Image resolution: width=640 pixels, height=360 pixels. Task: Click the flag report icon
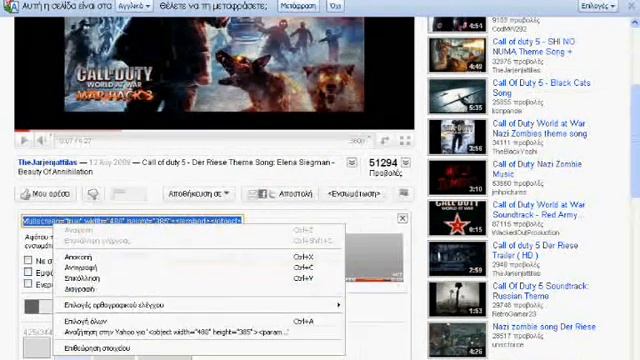pos(404,193)
